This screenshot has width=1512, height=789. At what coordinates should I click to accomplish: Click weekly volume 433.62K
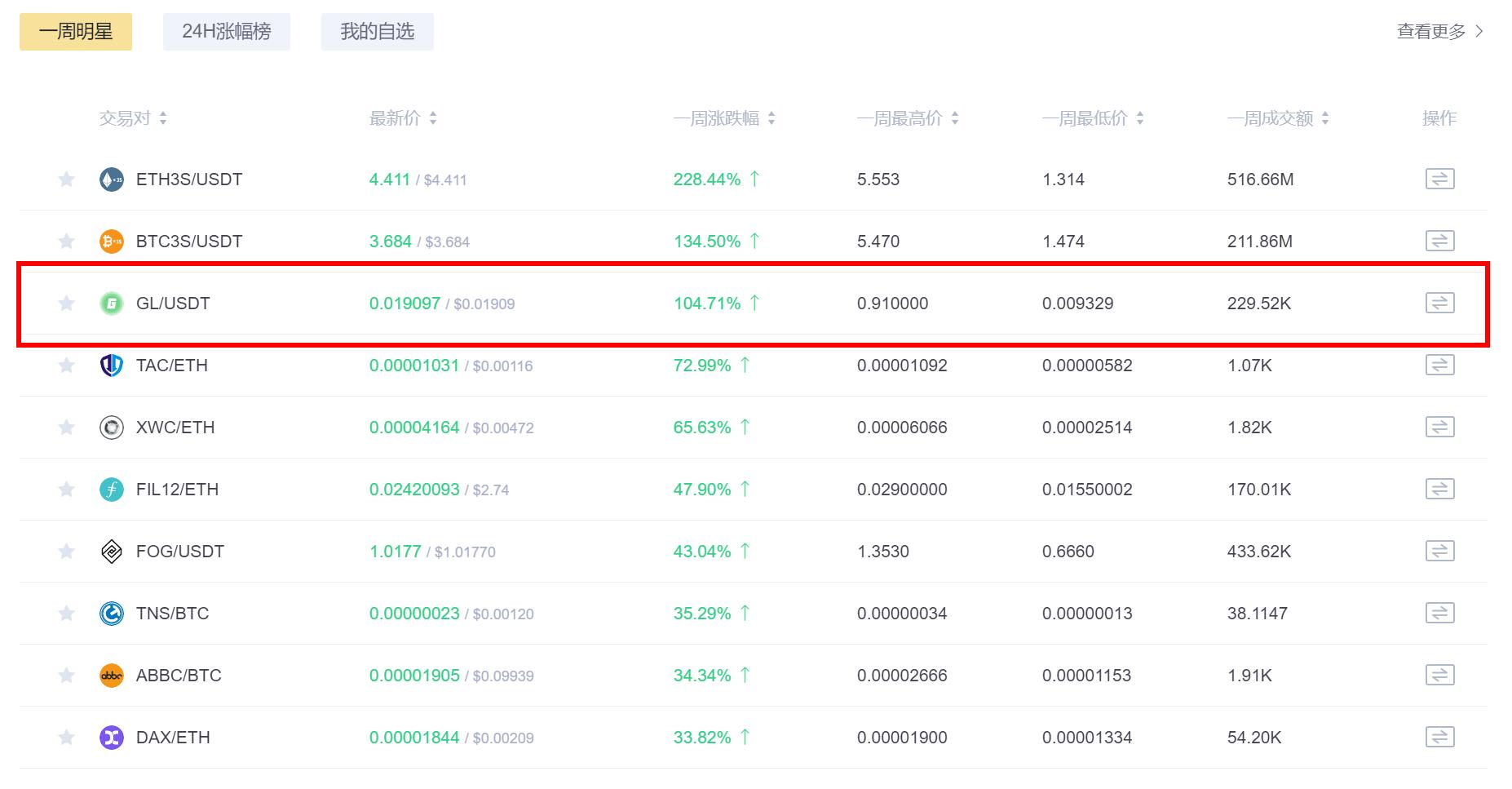[1259, 552]
